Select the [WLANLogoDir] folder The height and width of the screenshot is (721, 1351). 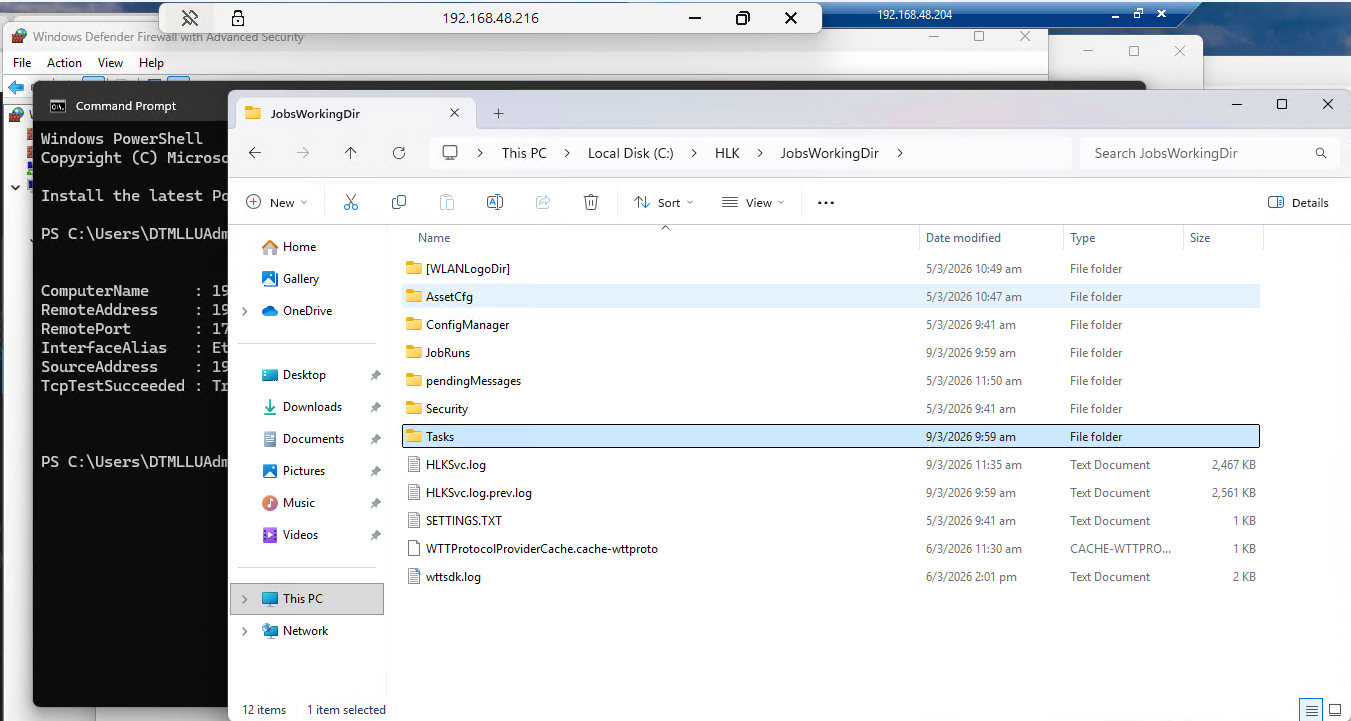point(830,269)
